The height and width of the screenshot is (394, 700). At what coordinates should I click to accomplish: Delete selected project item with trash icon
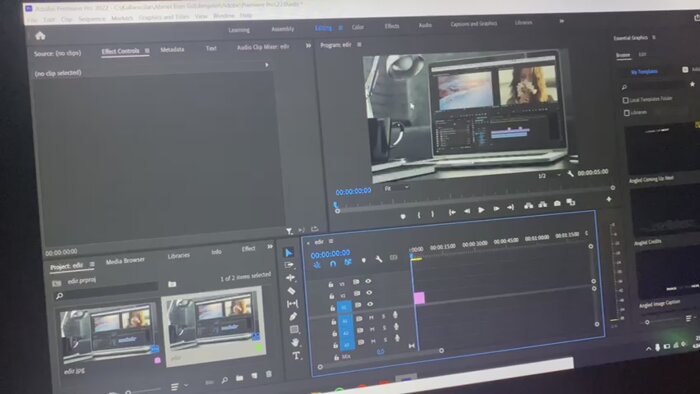269,374
